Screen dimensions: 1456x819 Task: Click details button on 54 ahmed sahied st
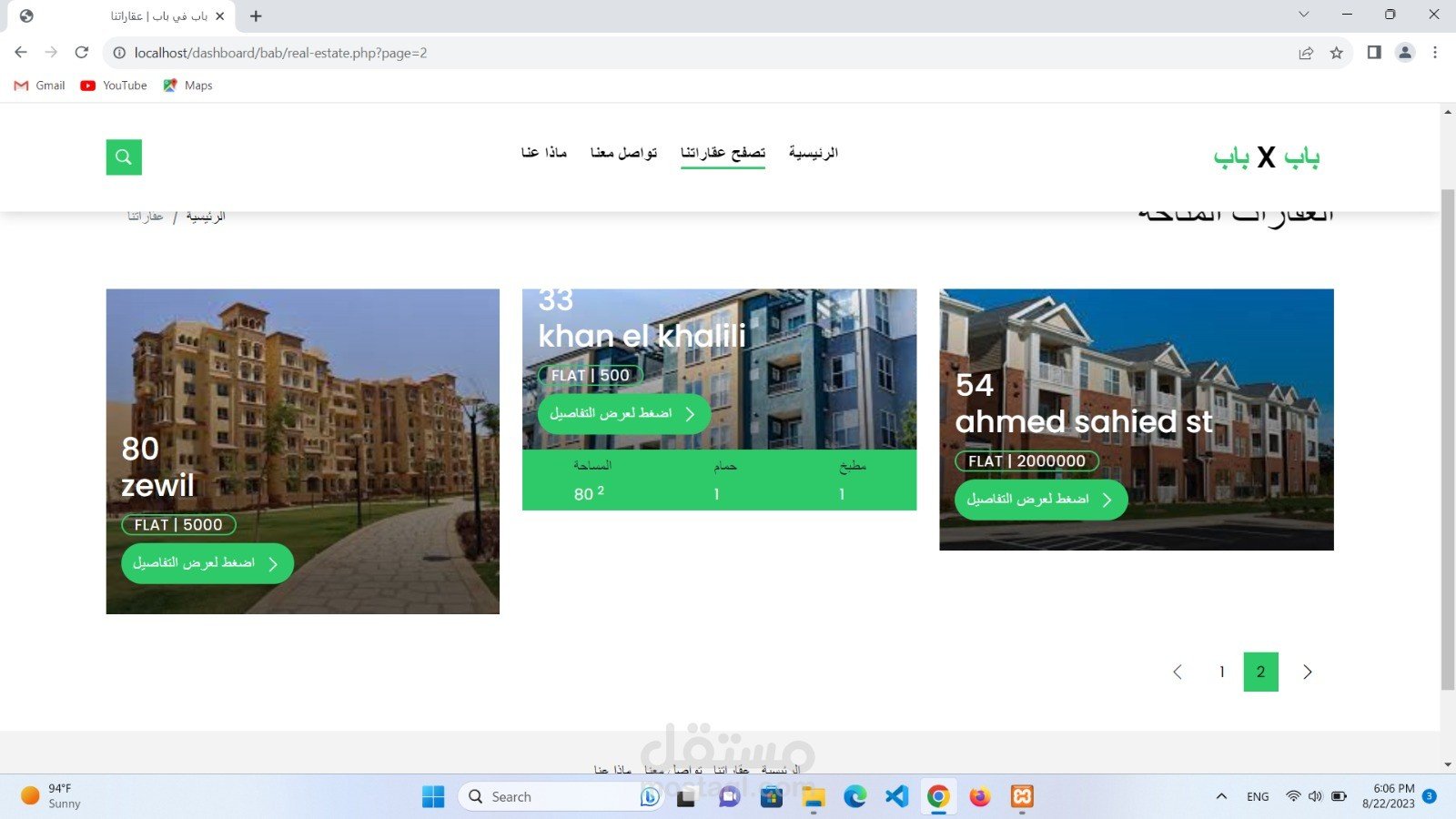coord(1040,500)
